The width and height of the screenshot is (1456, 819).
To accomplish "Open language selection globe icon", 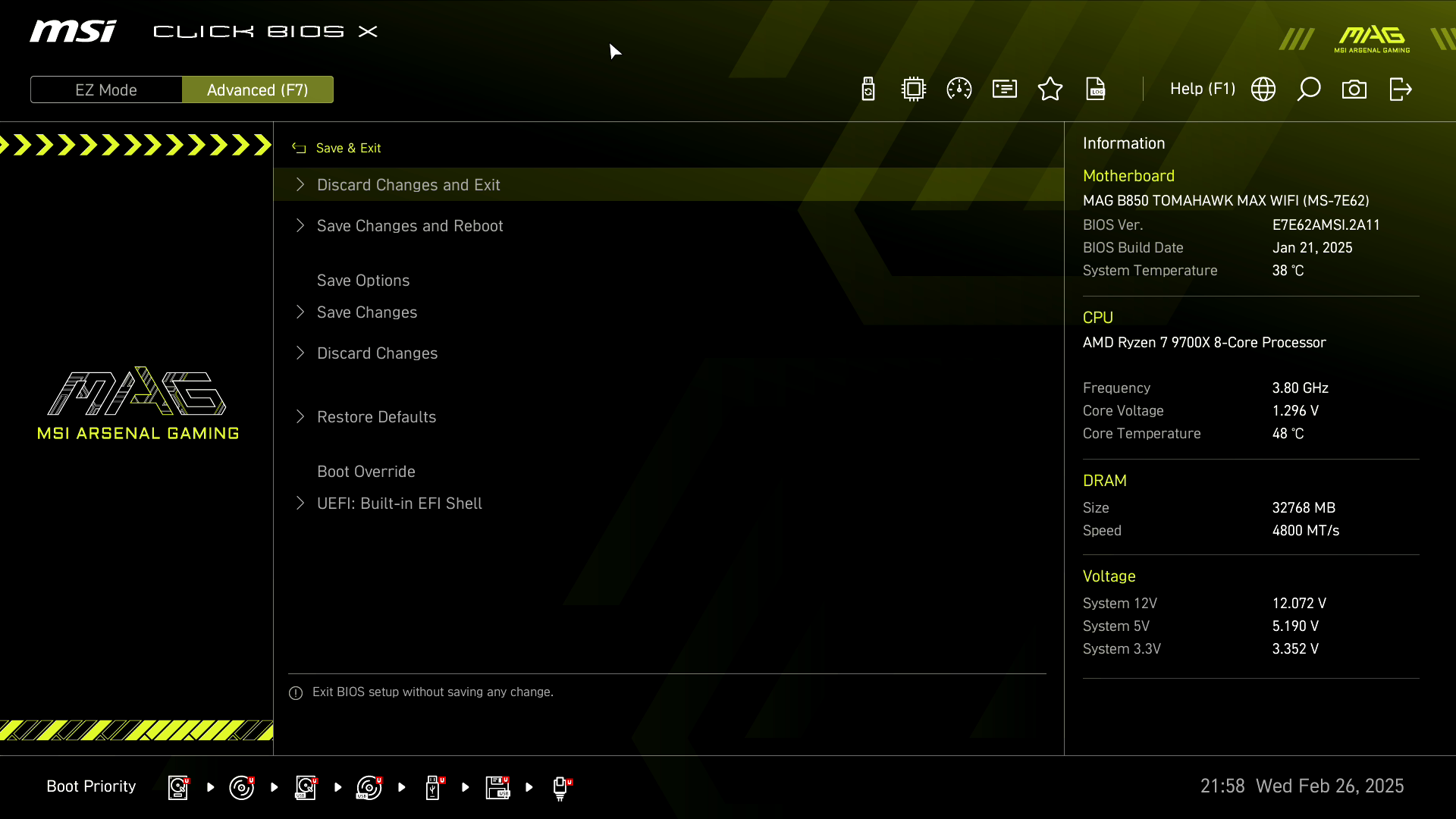I will pyautogui.click(x=1263, y=89).
